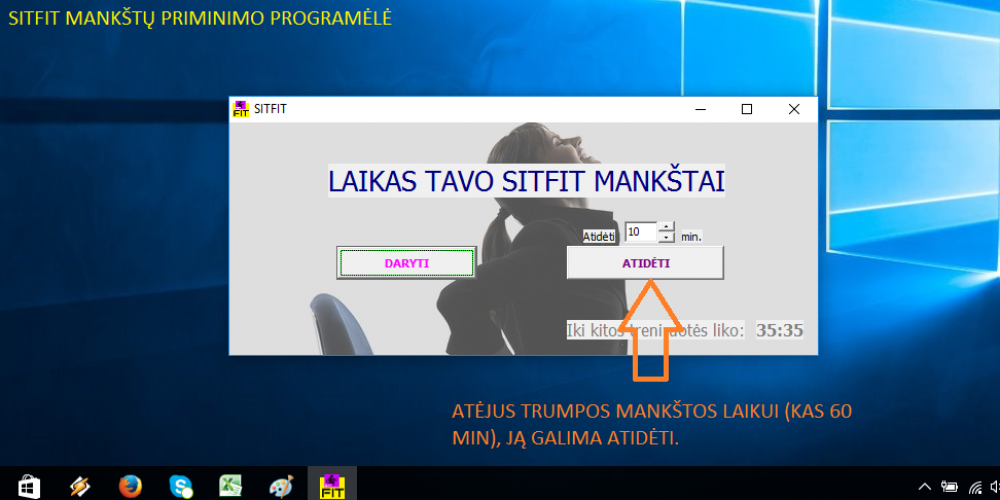Click the 'Atidėti' label next to the minutes field
The width and height of the screenshot is (1000, 500).
(599, 237)
